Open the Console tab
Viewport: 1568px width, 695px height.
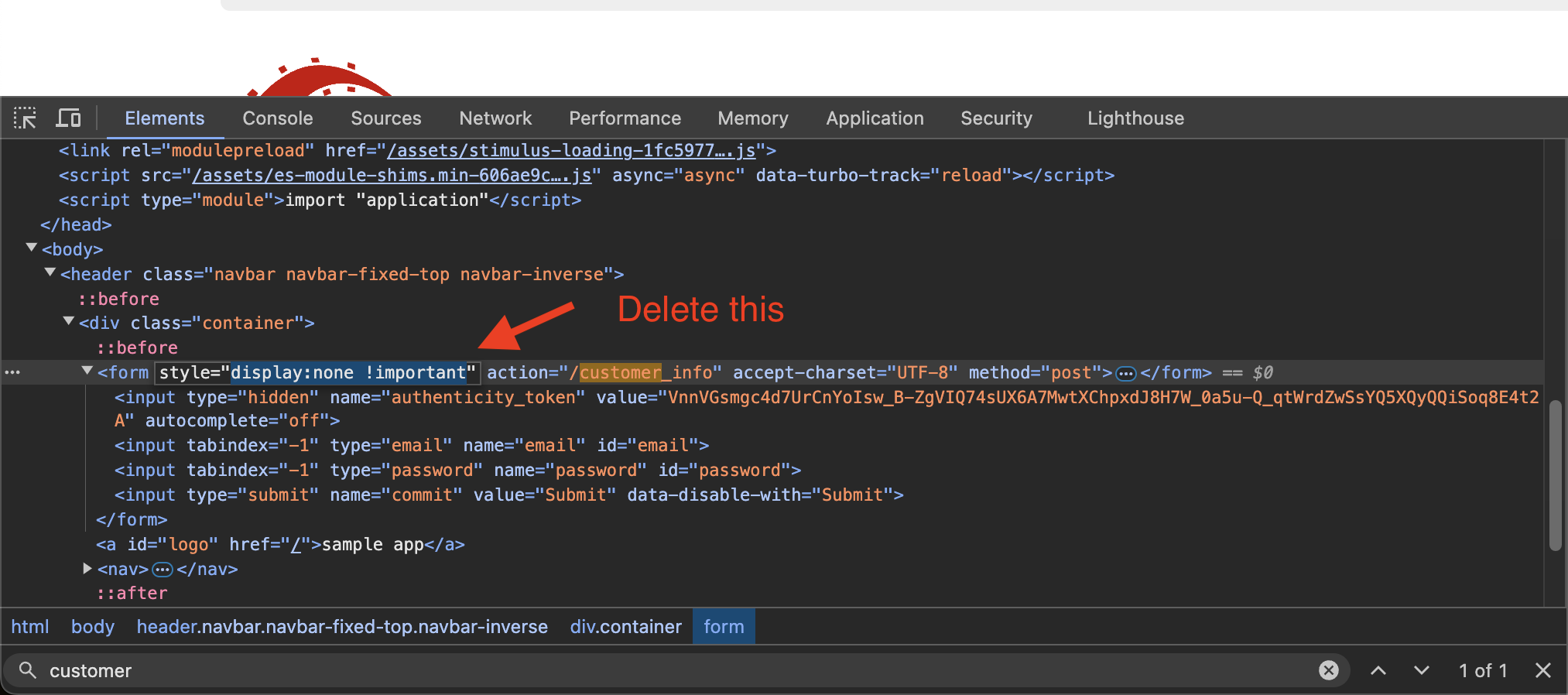coord(278,118)
